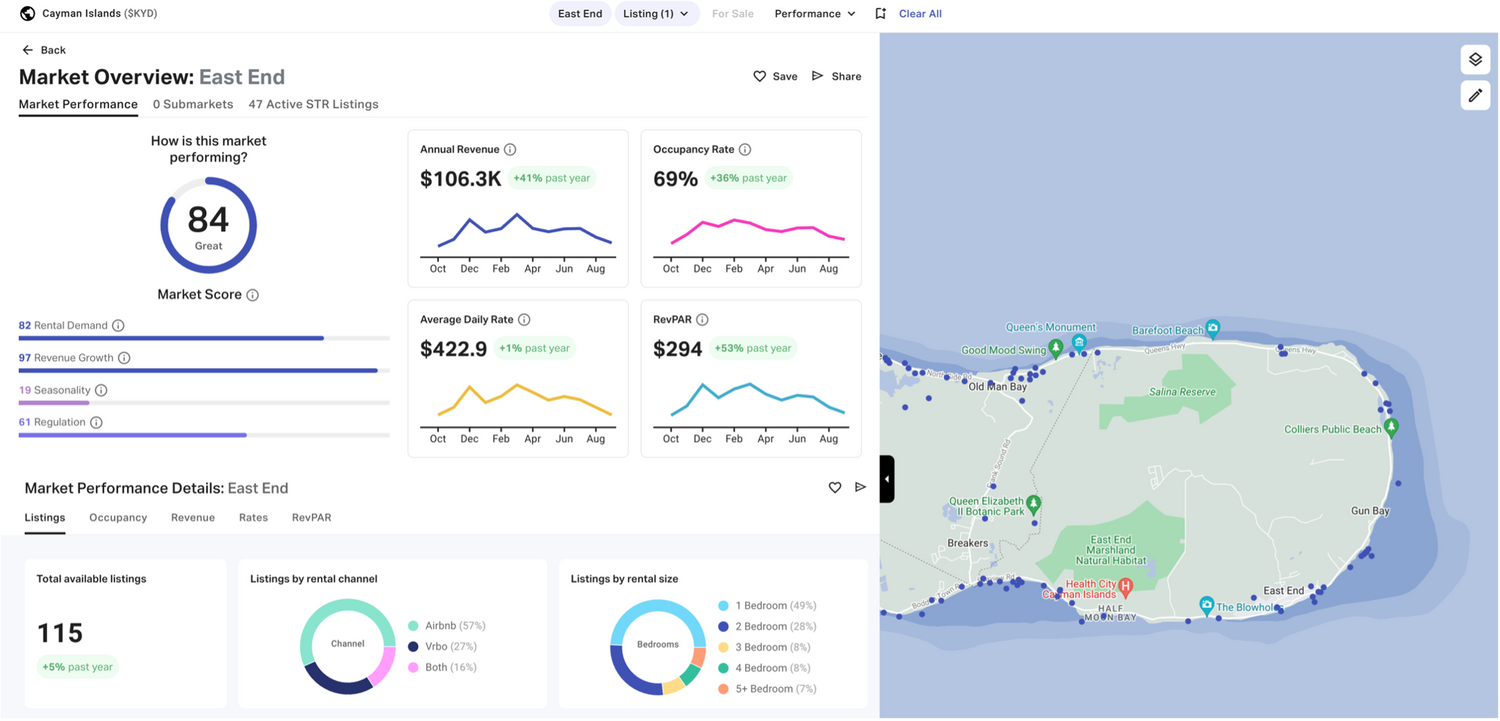Open the Performance dropdown
Screen dimensions: 1500x721
click(x=813, y=13)
